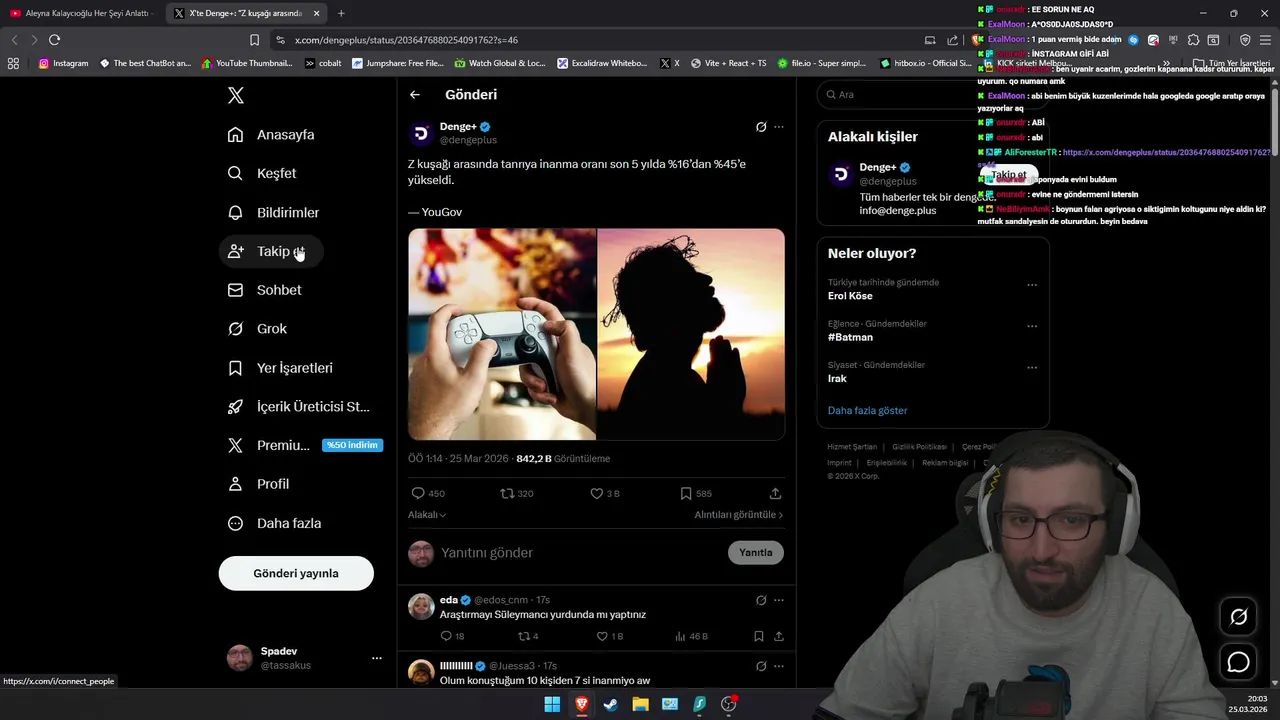Bookmark eda's comment
1280x720 pixels.
(x=758, y=636)
